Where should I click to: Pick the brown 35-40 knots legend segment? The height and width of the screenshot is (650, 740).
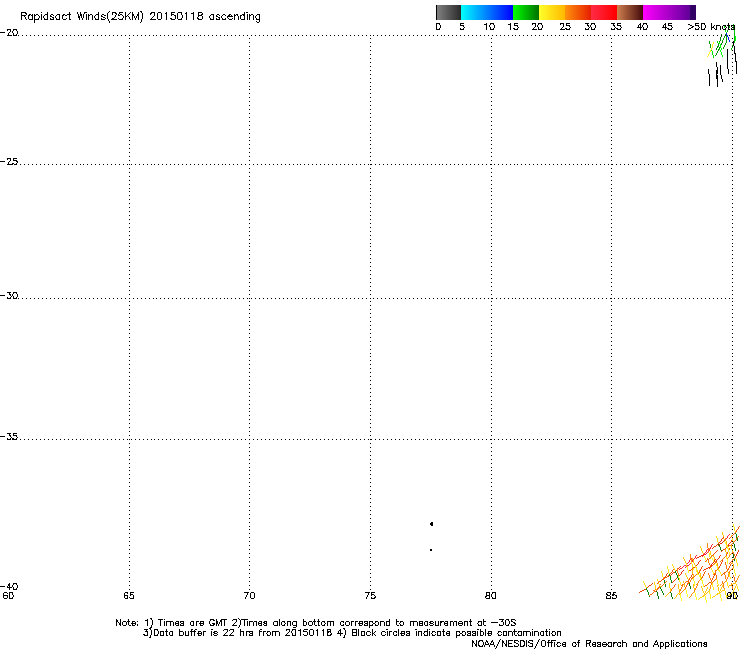630,12
